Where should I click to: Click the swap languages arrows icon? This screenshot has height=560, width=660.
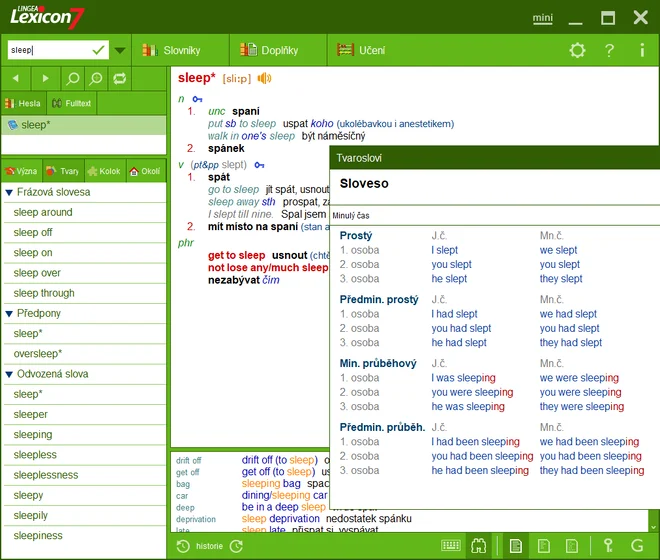[x=120, y=78]
